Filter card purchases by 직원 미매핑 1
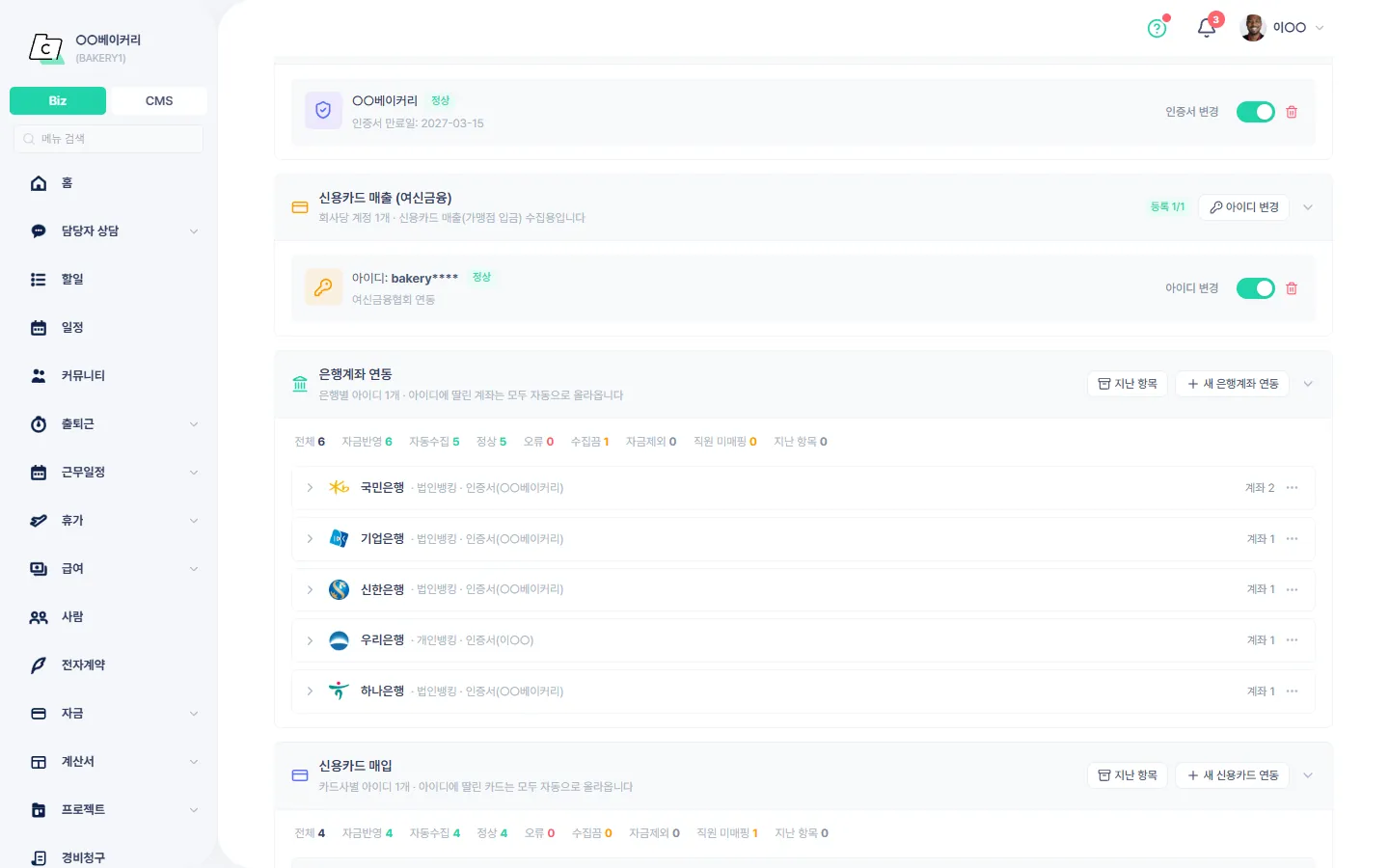This screenshot has width=1389, height=868. (x=727, y=833)
